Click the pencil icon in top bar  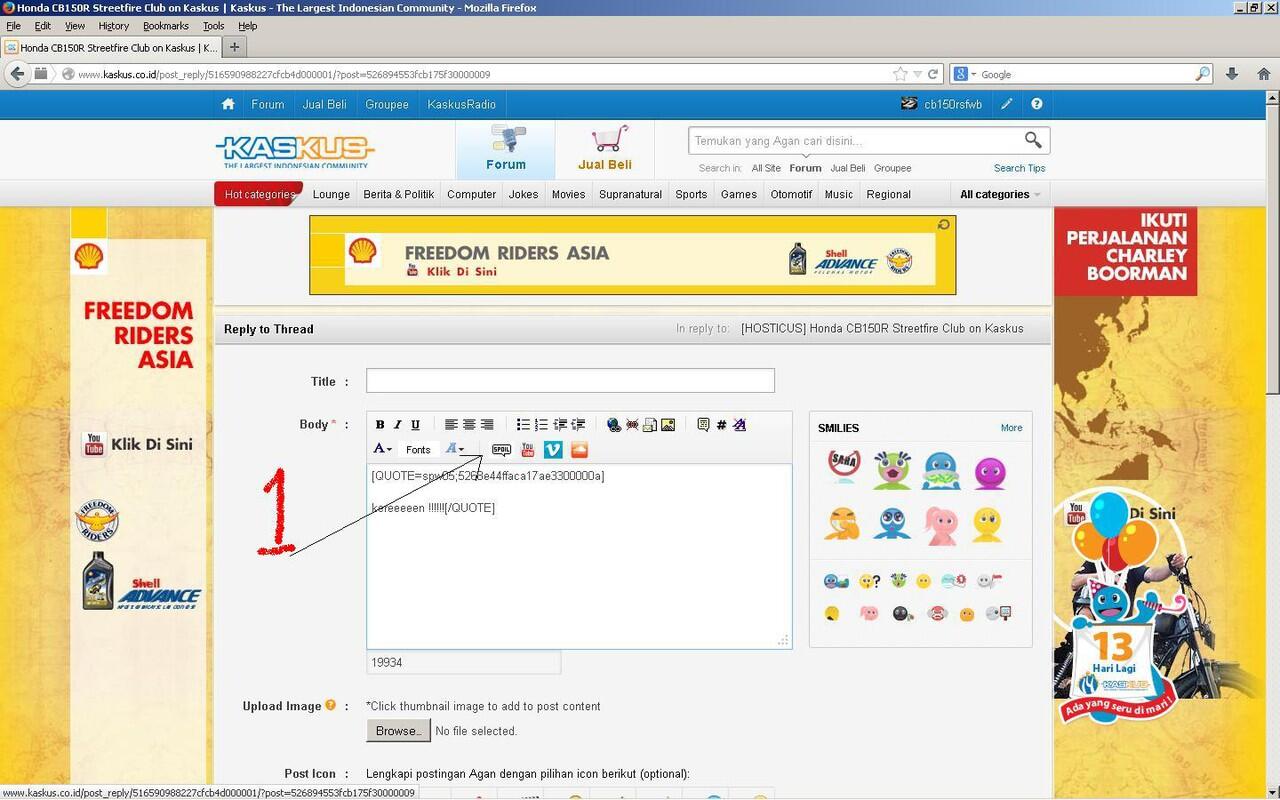coord(1007,104)
